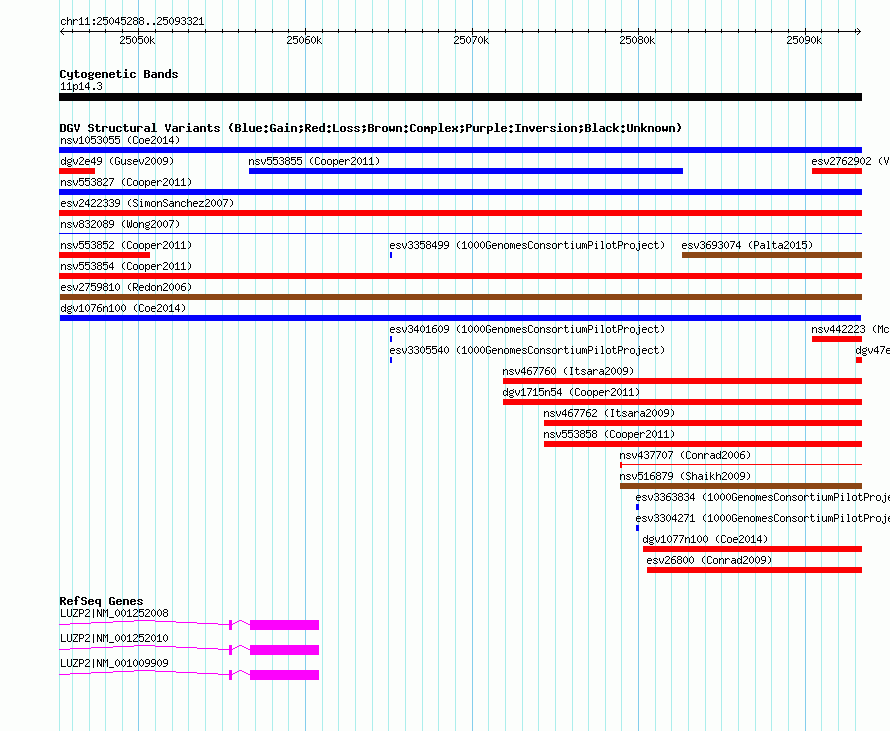Select the nsv467760 (Itsara2009) red bar

682,381
